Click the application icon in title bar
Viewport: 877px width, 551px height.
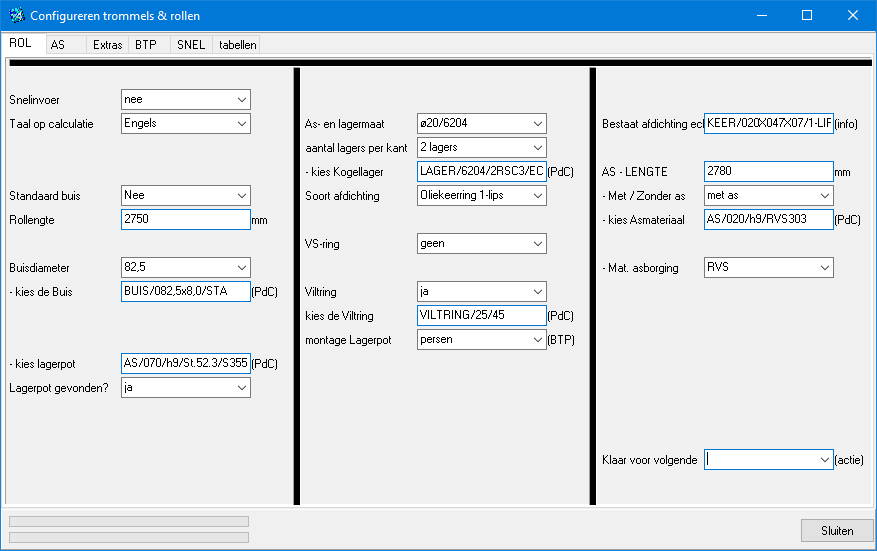16,16
